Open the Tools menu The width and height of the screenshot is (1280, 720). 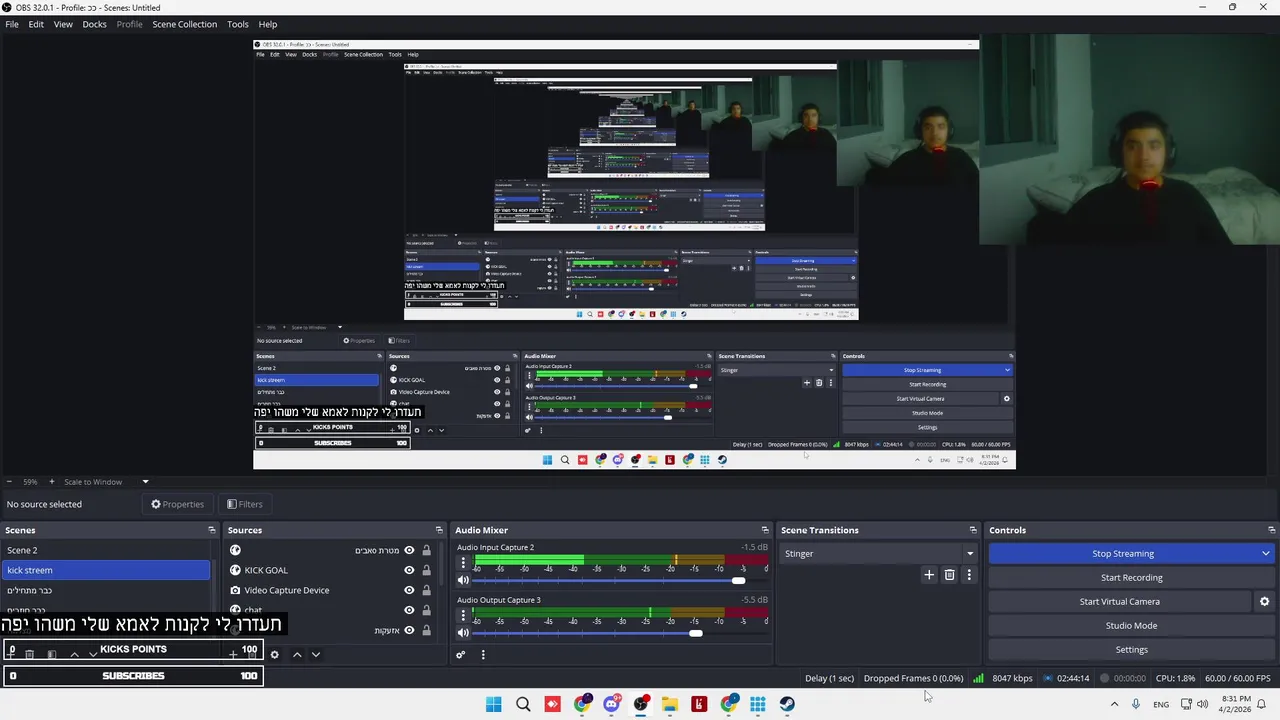[x=238, y=24]
